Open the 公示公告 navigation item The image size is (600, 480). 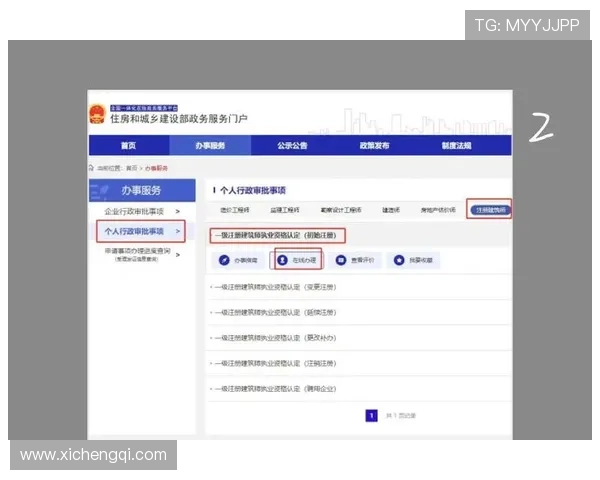click(x=292, y=145)
